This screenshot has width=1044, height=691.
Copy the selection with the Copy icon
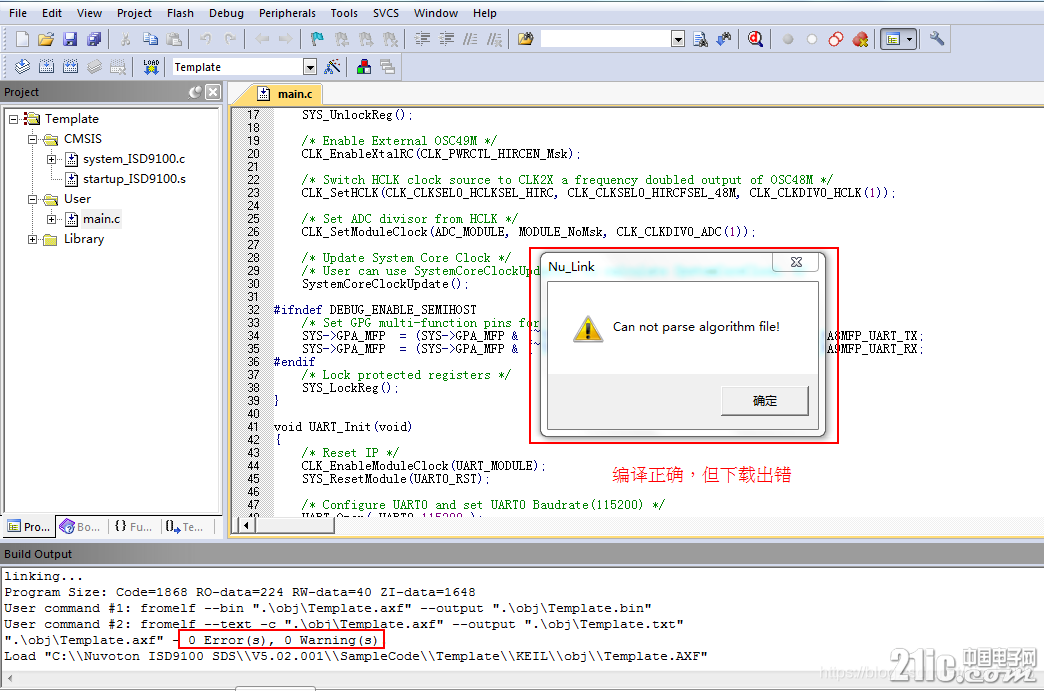[x=150, y=39]
